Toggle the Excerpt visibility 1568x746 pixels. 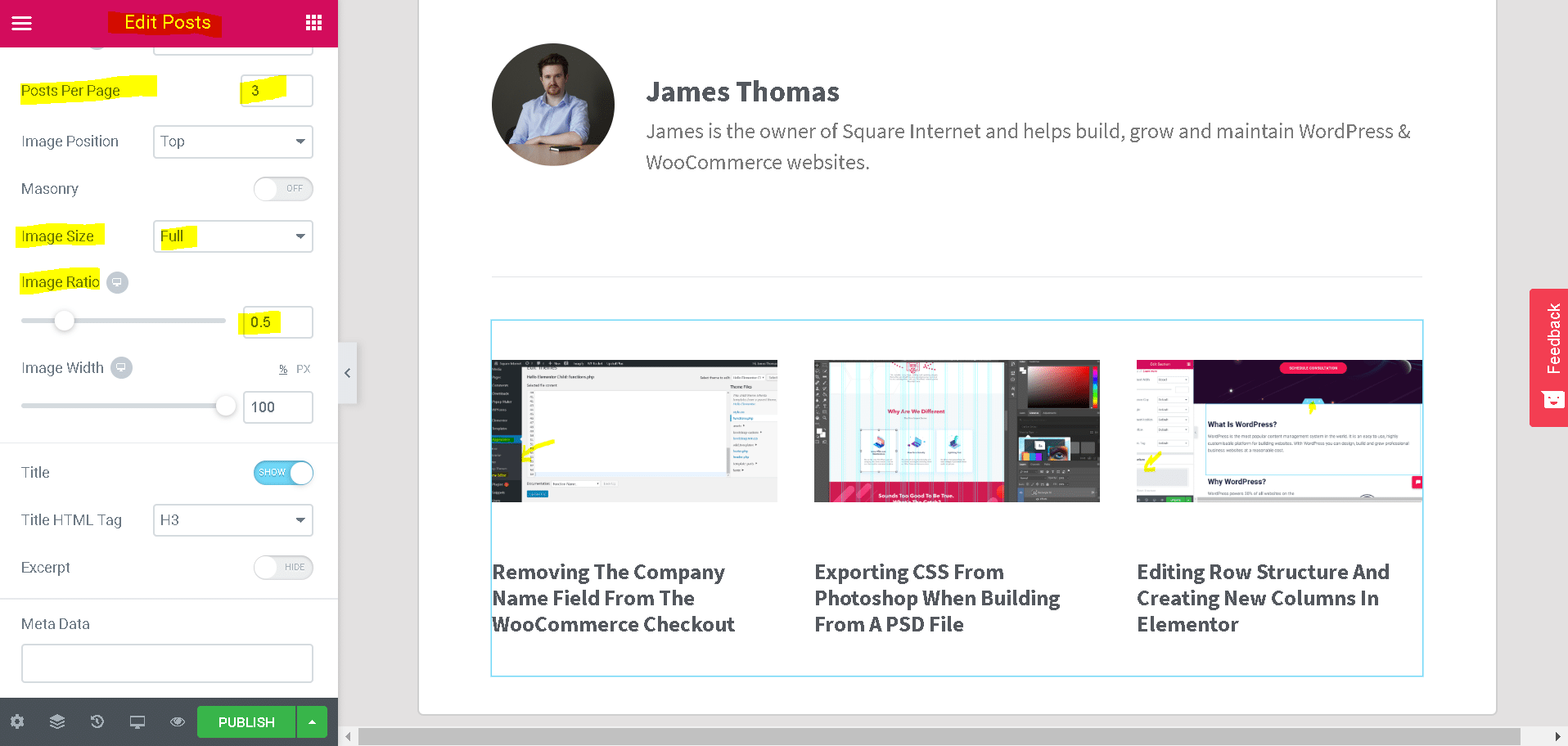(283, 567)
